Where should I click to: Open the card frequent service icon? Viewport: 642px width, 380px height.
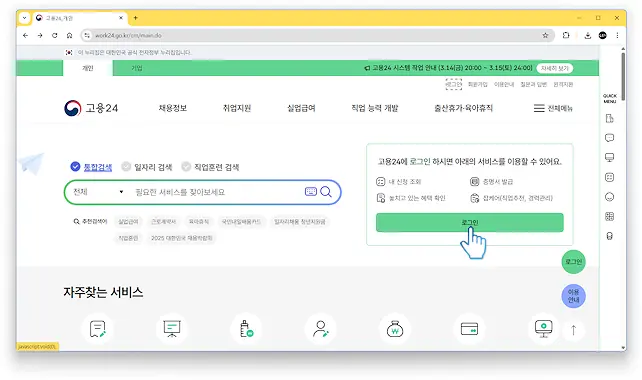[x=469, y=329]
